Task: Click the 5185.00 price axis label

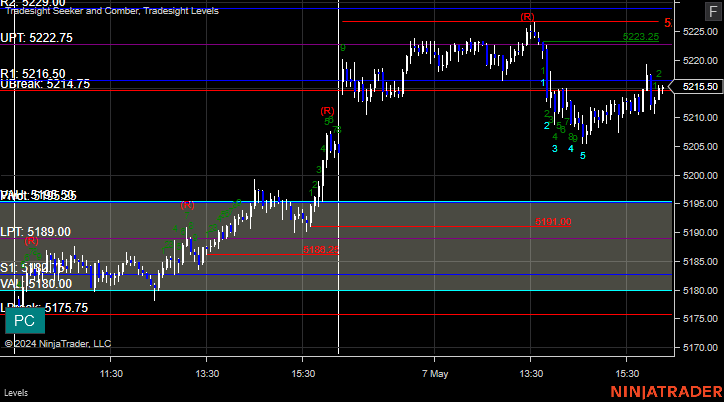Action: (700, 262)
